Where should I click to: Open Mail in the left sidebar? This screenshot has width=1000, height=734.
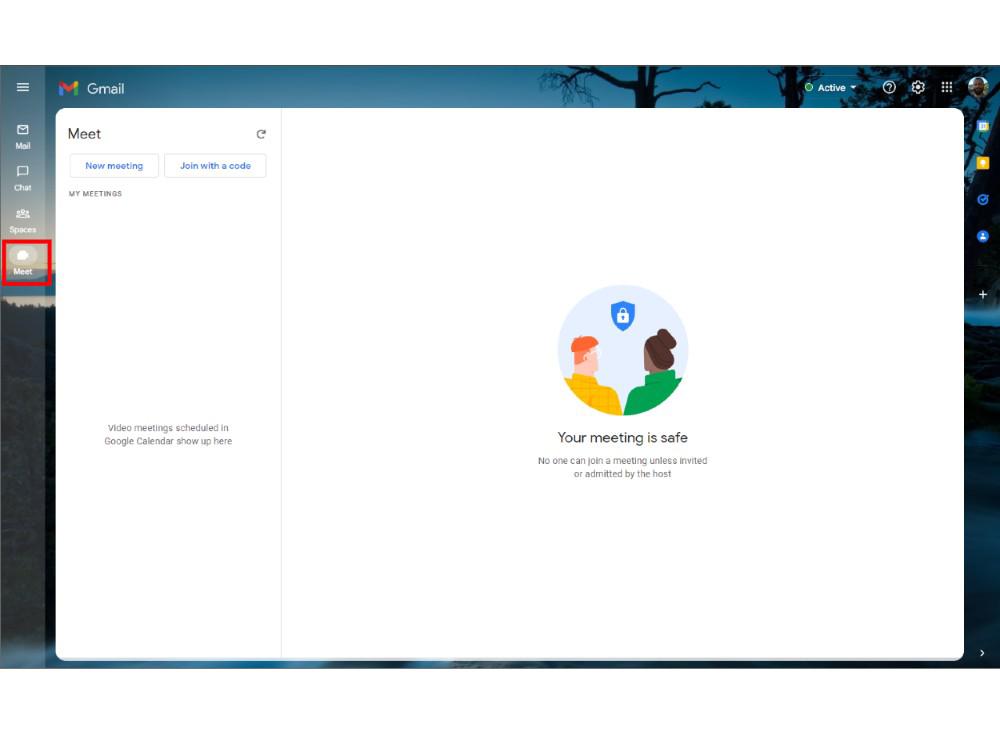[23, 136]
